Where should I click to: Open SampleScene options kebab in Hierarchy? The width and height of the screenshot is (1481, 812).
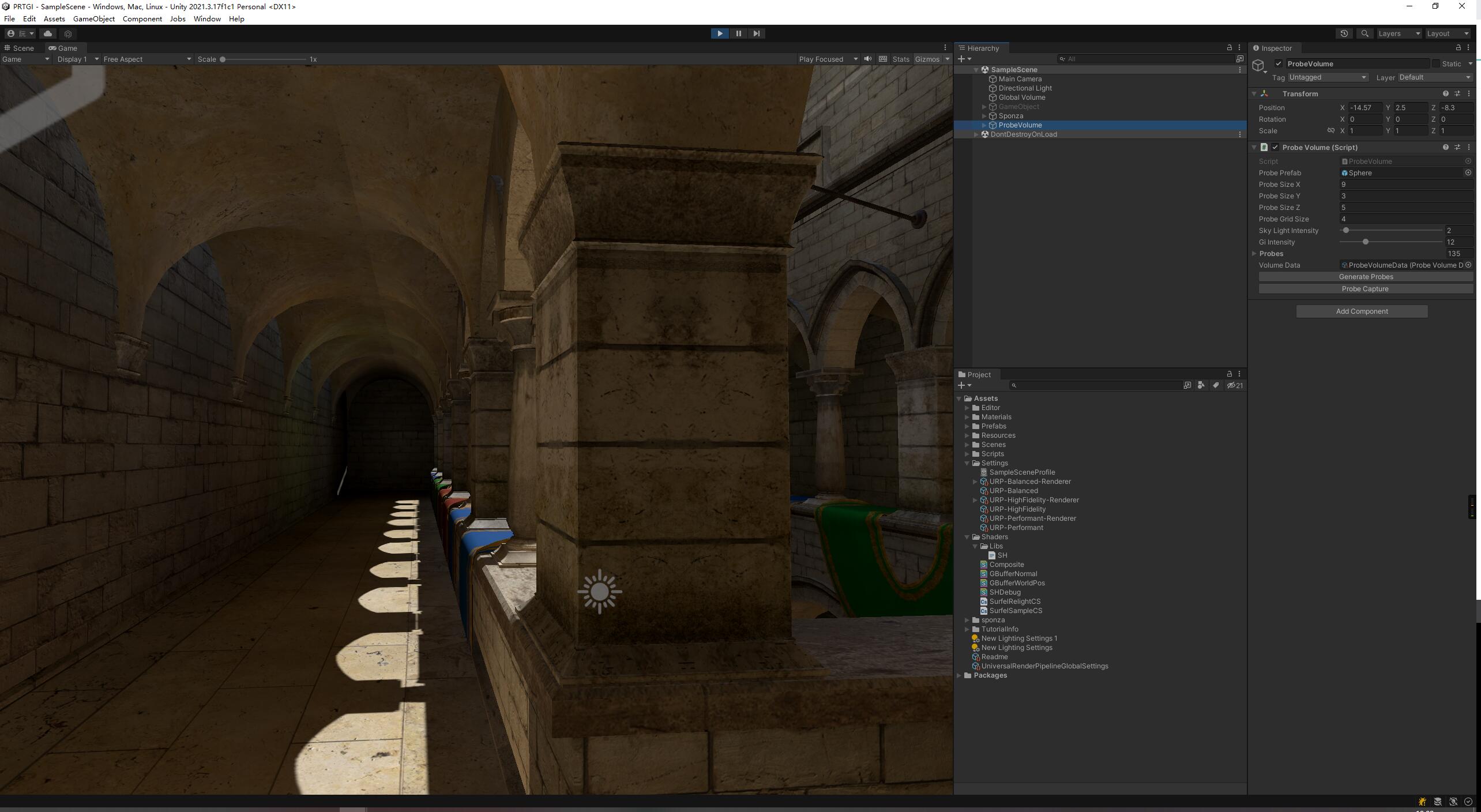(1239, 69)
